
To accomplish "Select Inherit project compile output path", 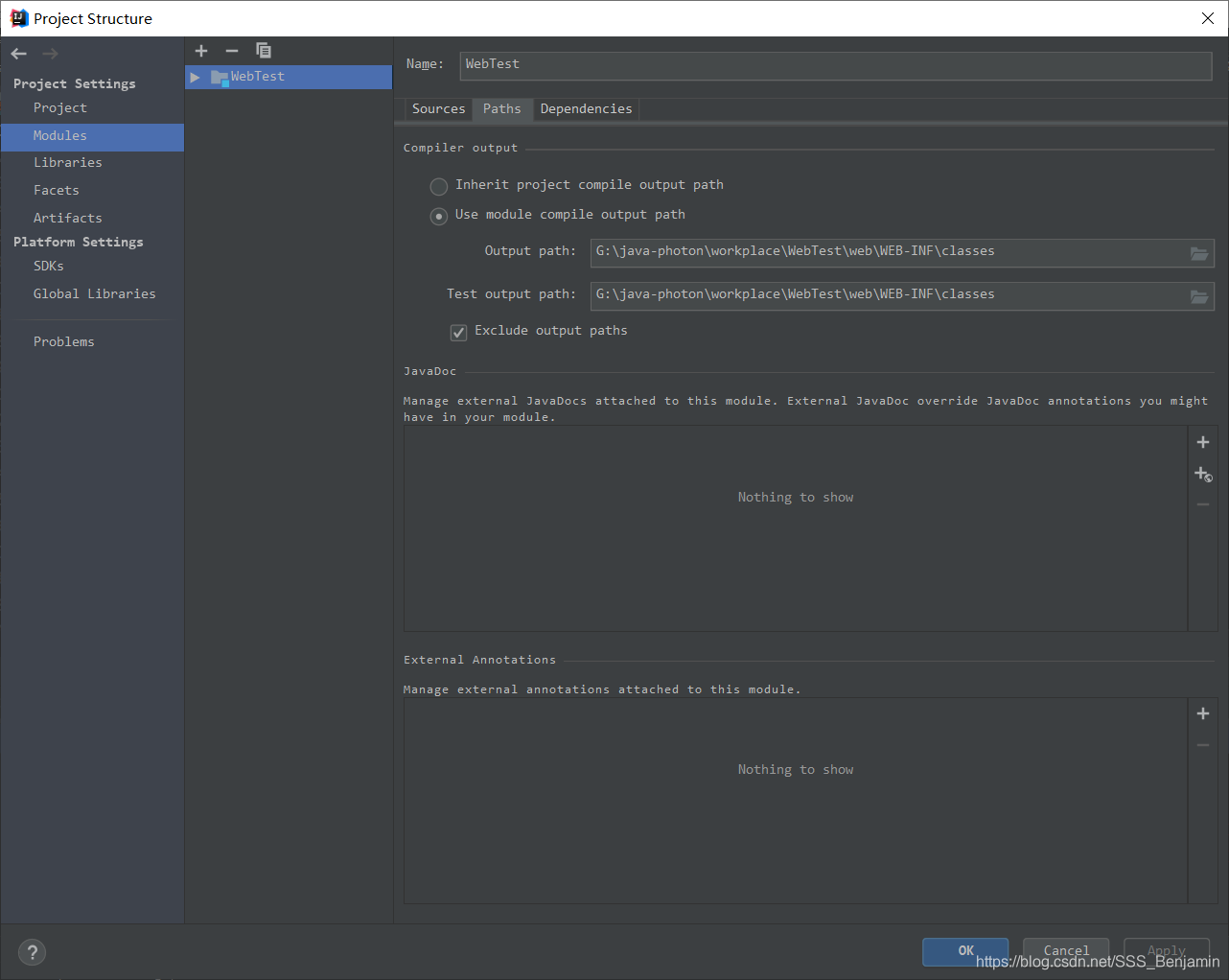I will (439, 186).
